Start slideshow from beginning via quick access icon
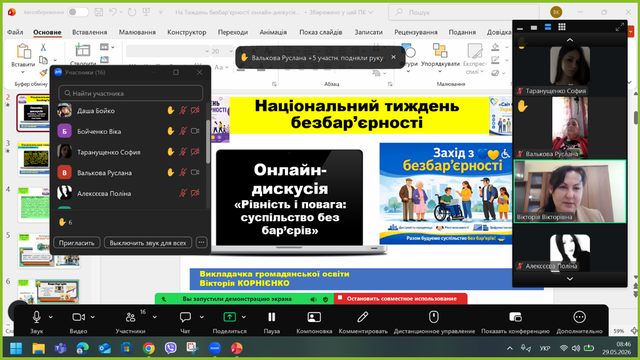 146,12
